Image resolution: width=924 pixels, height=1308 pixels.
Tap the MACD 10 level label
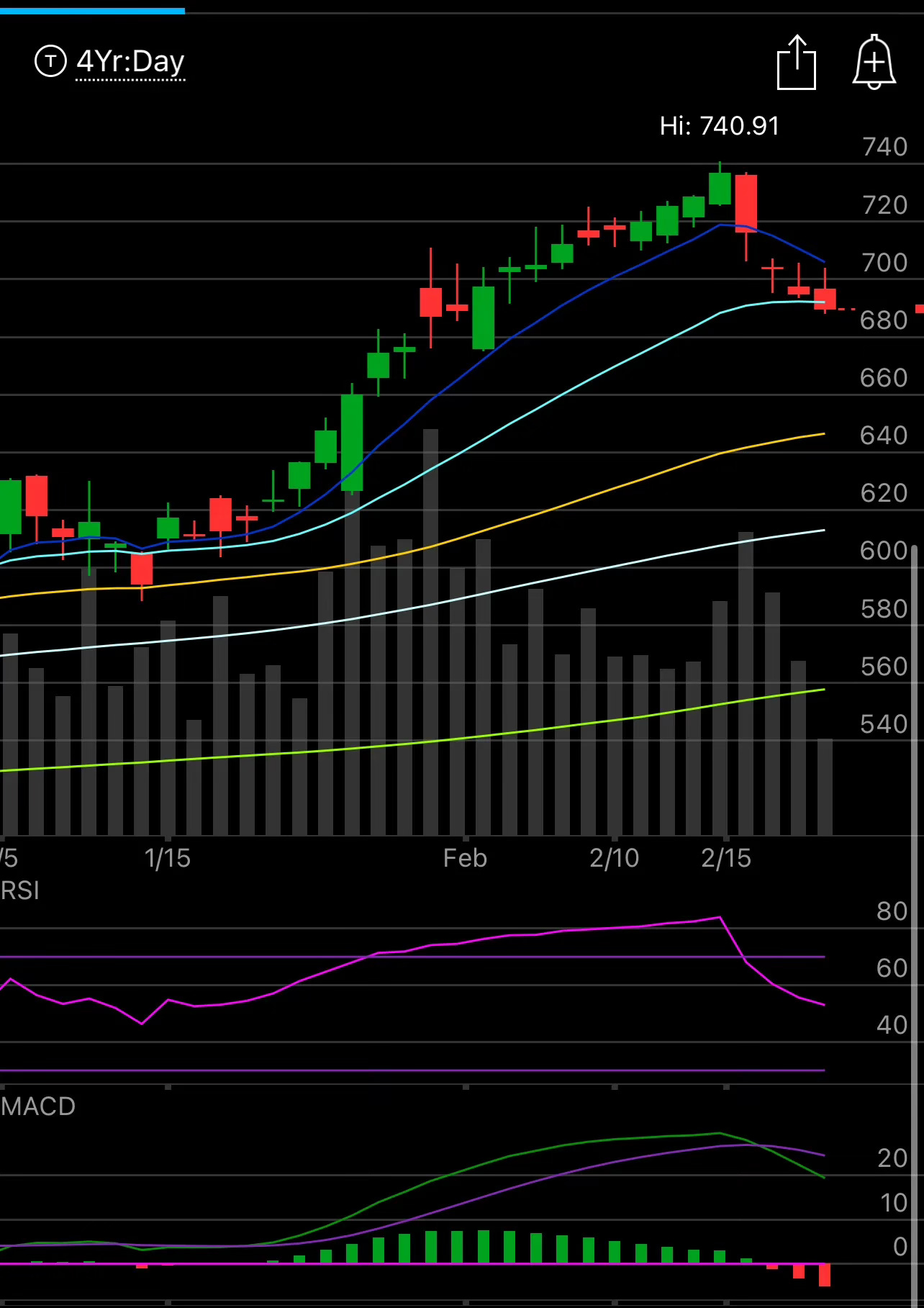tap(894, 1203)
